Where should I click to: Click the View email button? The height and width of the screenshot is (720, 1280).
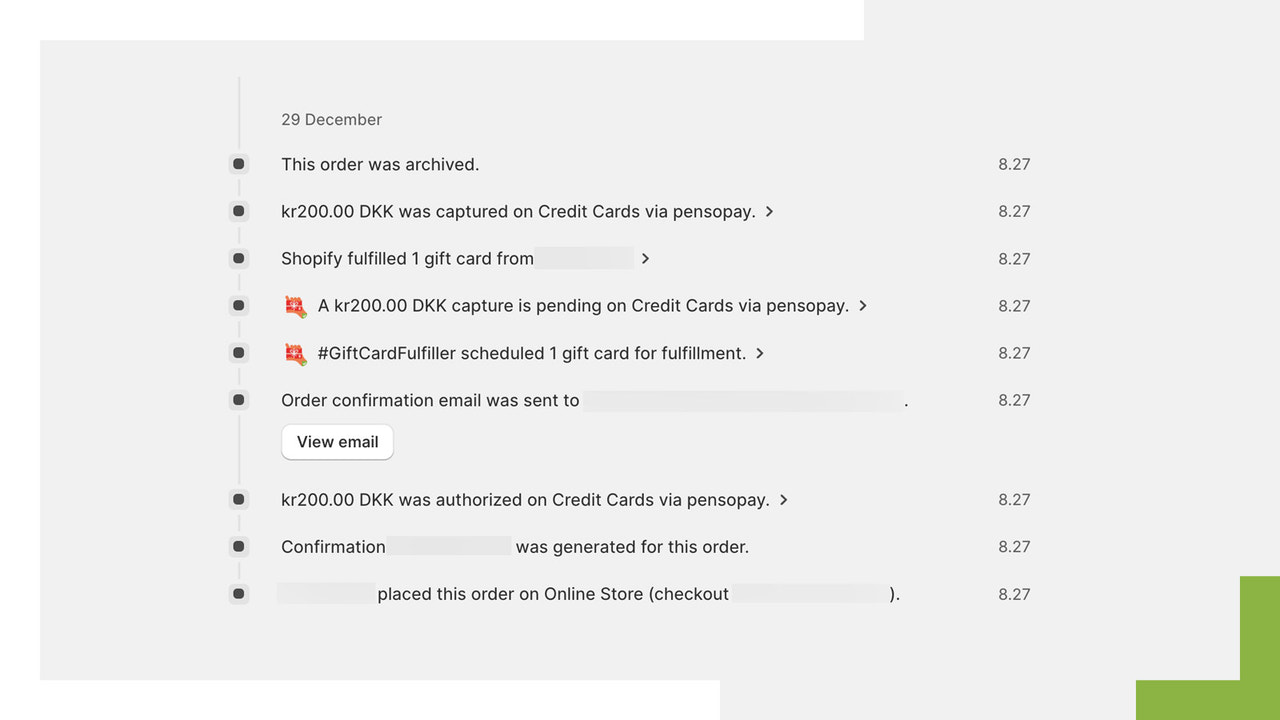(337, 441)
